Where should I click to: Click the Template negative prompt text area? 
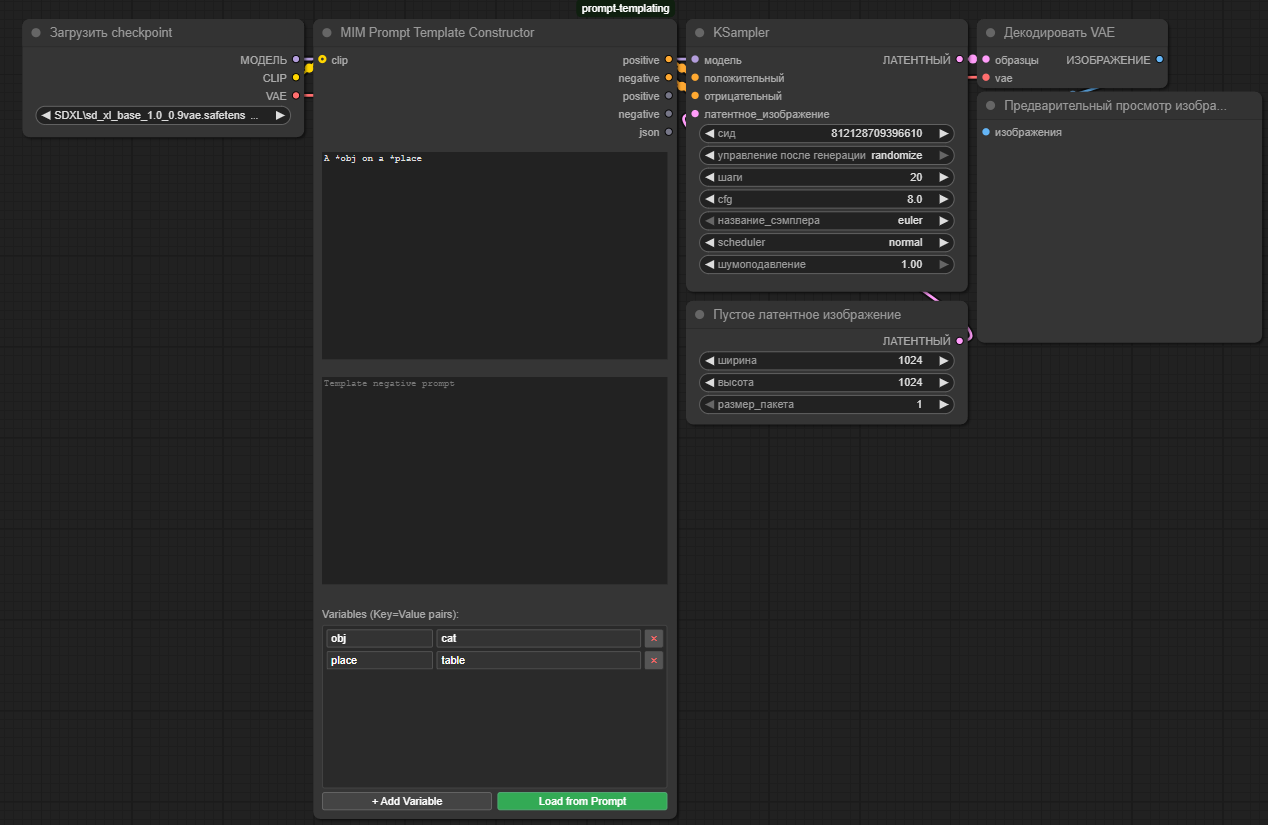pyautogui.click(x=494, y=481)
